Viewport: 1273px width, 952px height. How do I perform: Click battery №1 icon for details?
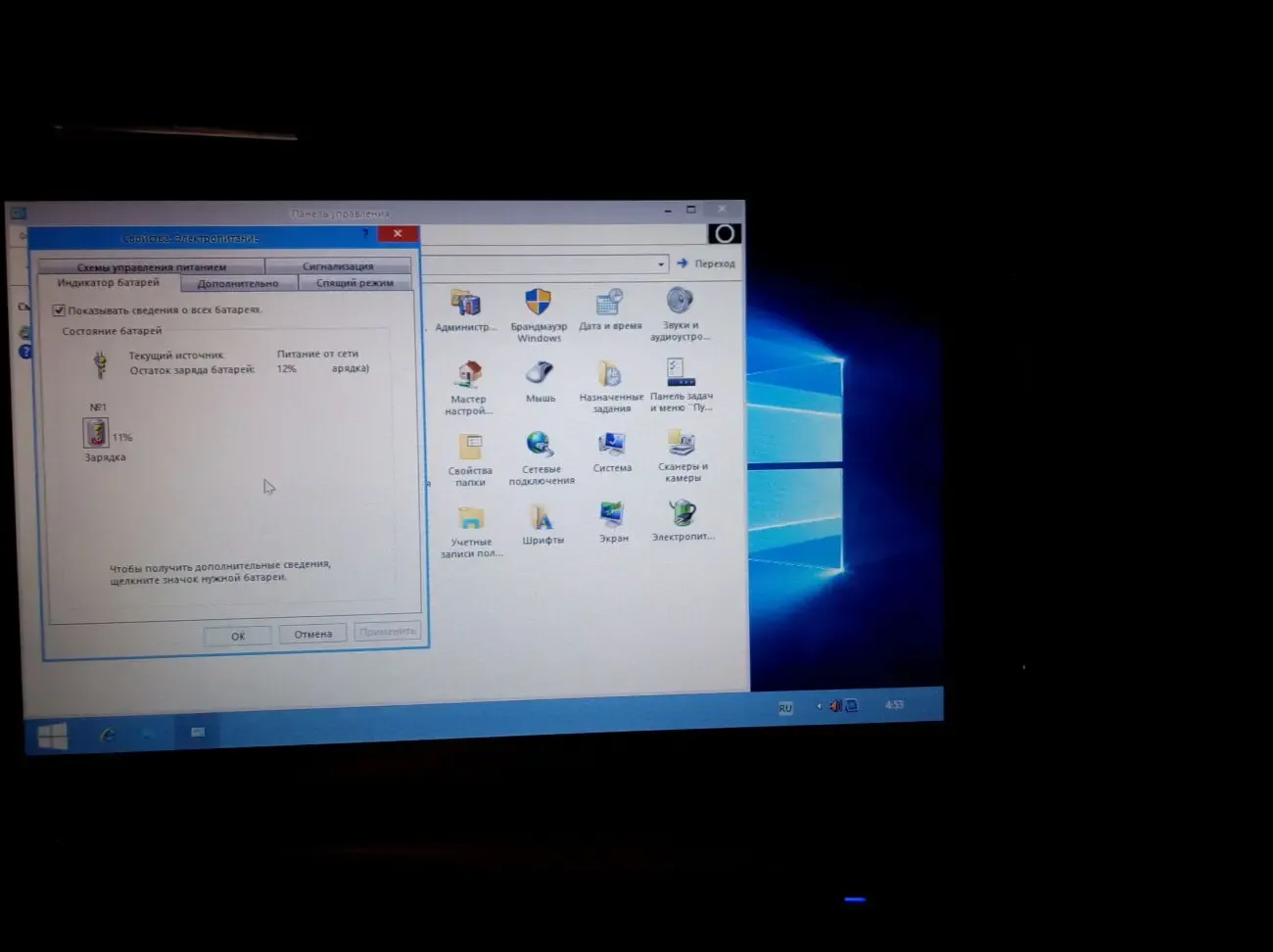(96, 432)
